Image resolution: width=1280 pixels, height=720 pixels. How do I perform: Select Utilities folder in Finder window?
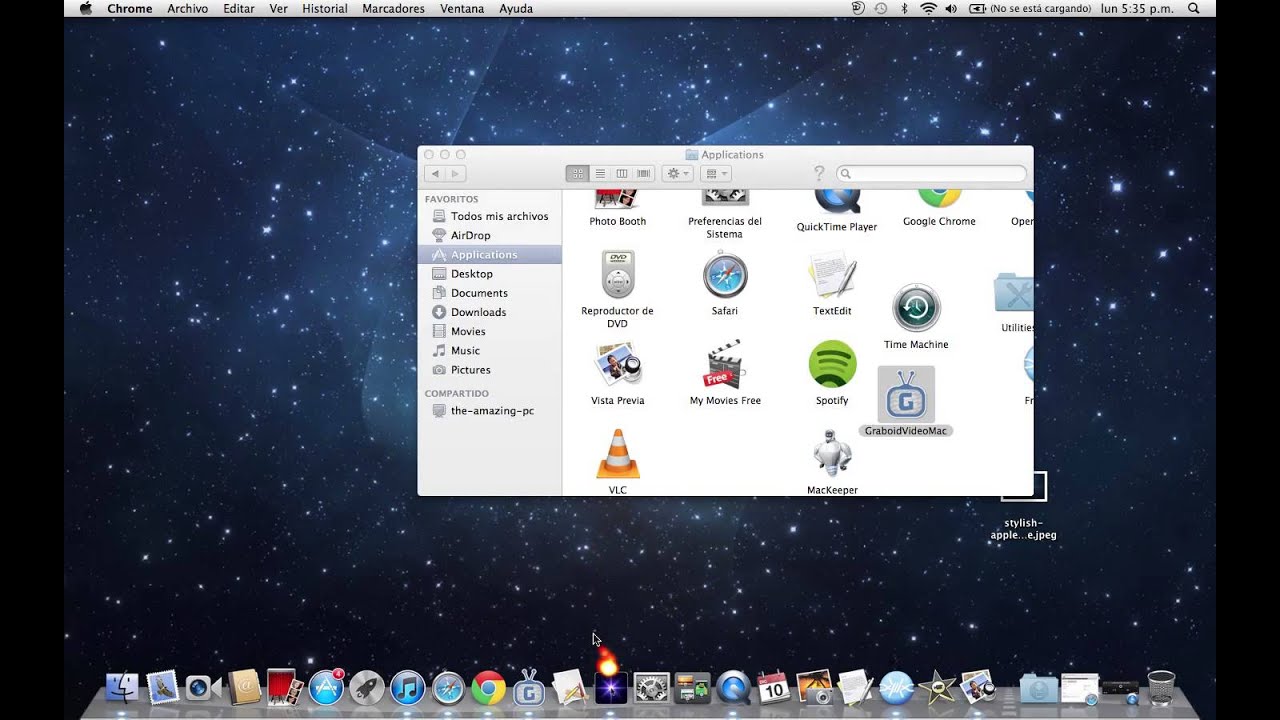[x=1014, y=295]
